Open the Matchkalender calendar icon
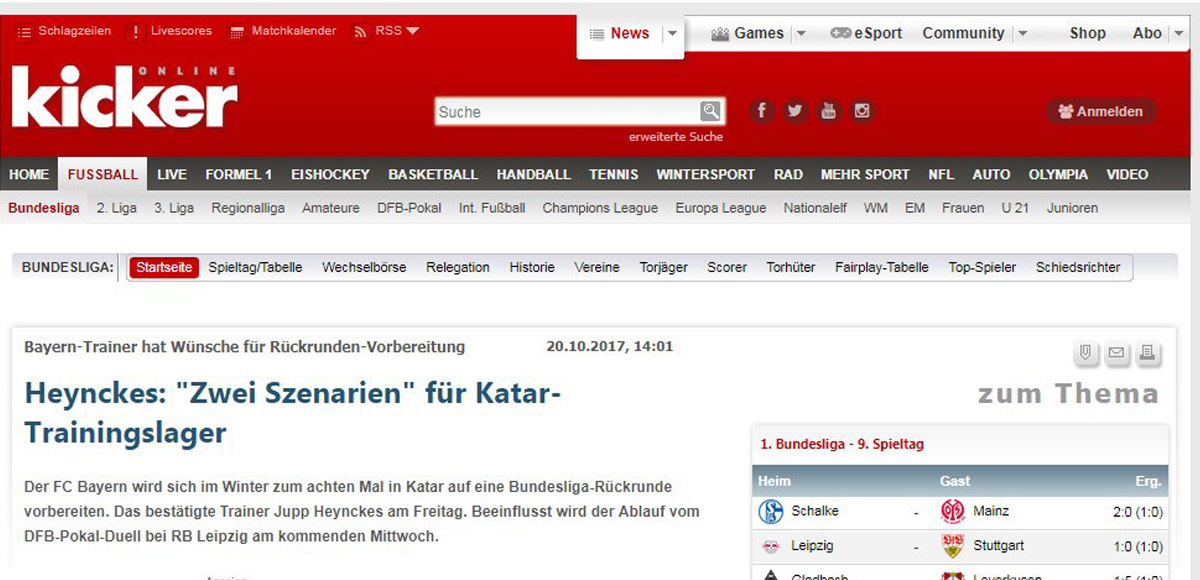Viewport: 1200px width, 580px height. [x=237, y=32]
